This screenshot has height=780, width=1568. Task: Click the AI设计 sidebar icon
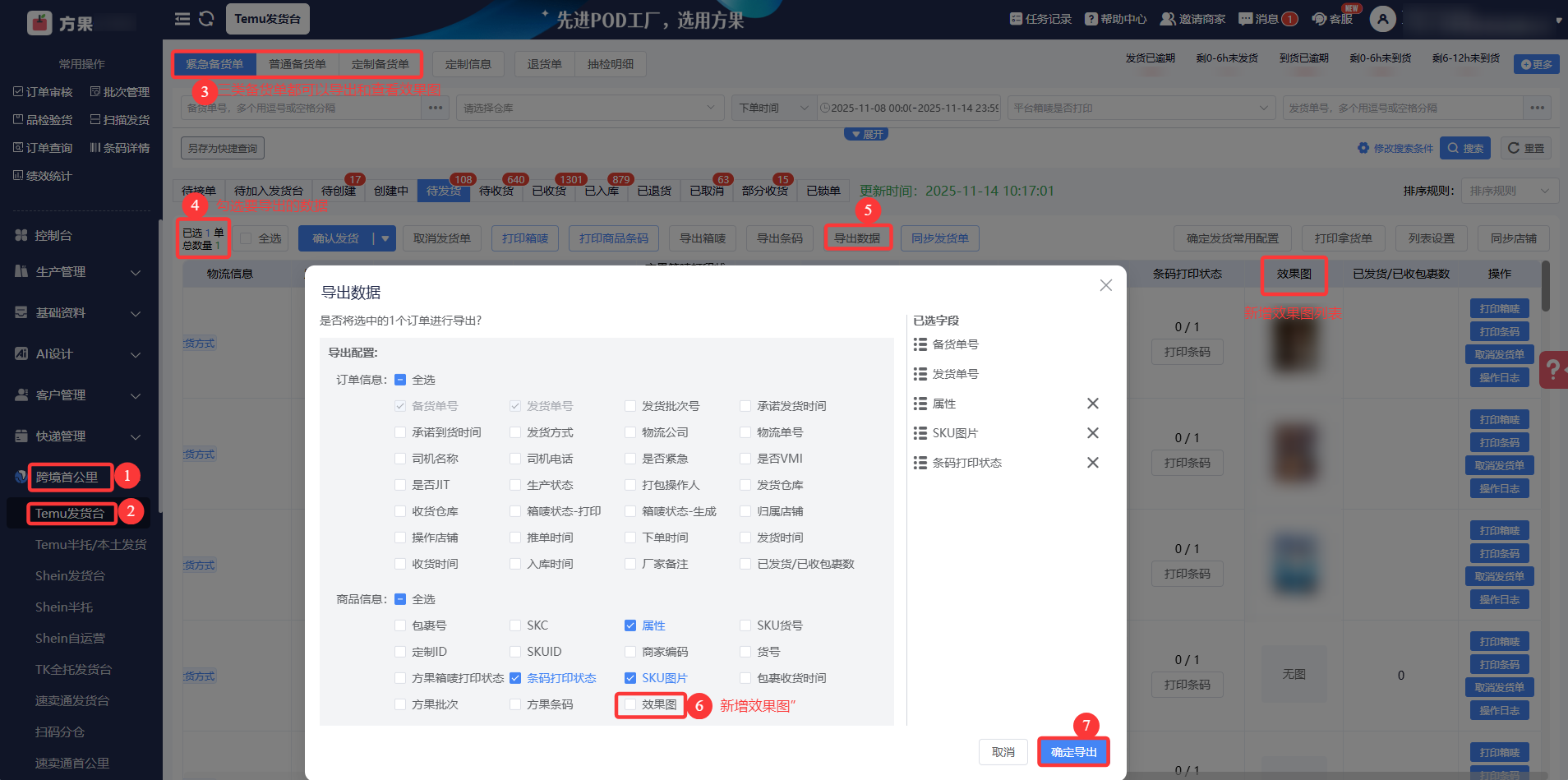coord(21,353)
